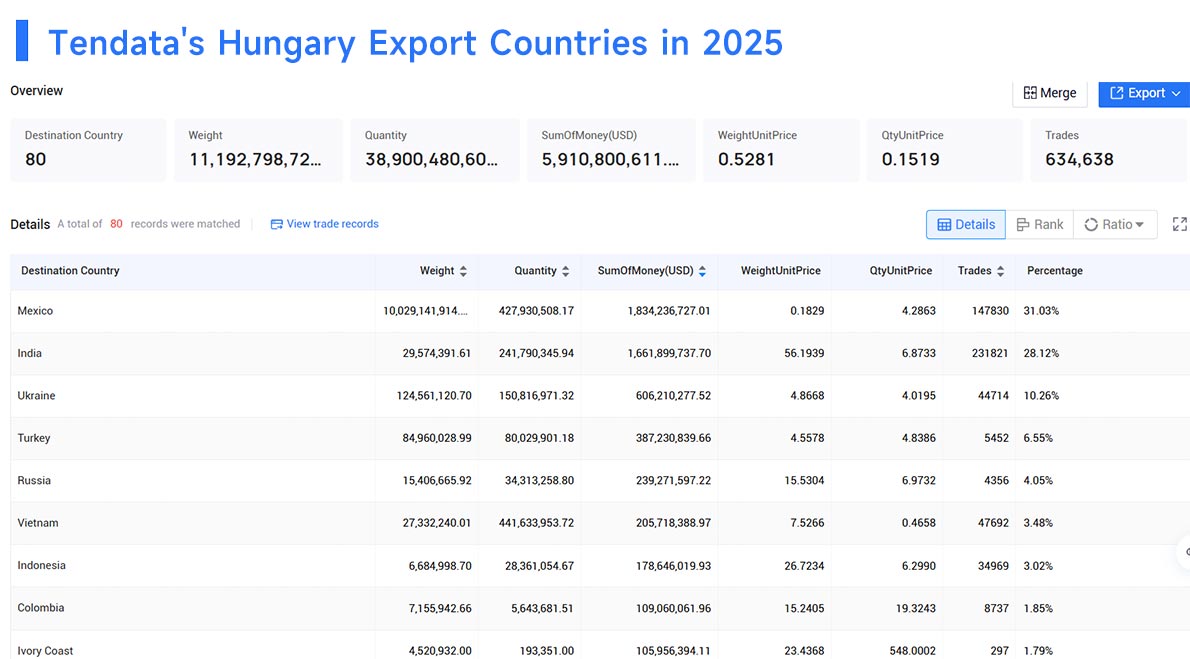
Task: Expand table to fullscreen icon
Action: click(1179, 224)
